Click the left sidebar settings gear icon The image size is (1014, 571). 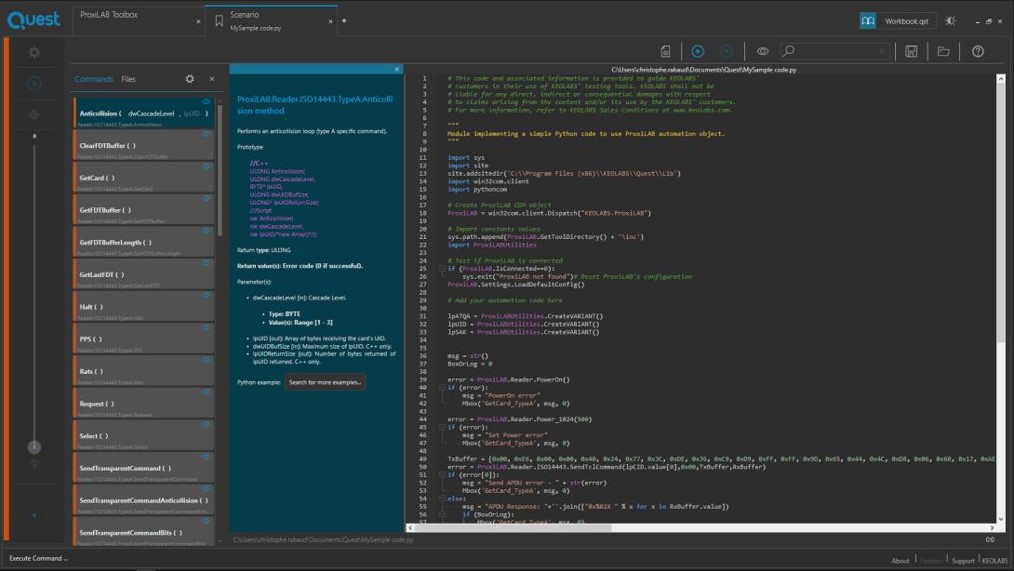[x=34, y=52]
